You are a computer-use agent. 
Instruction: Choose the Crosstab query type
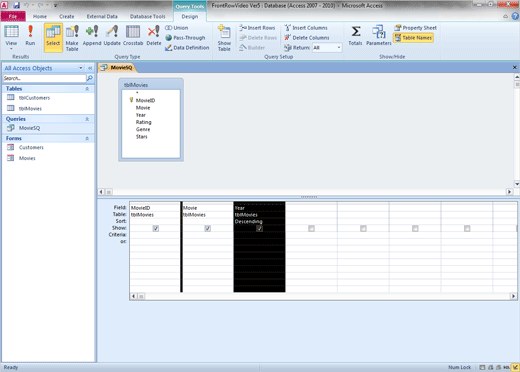pos(133,35)
